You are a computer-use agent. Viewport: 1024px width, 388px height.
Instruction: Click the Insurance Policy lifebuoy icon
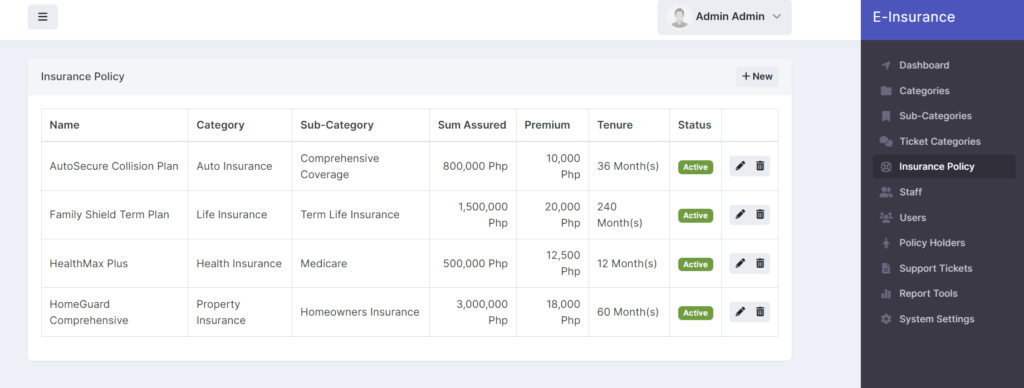coord(886,167)
